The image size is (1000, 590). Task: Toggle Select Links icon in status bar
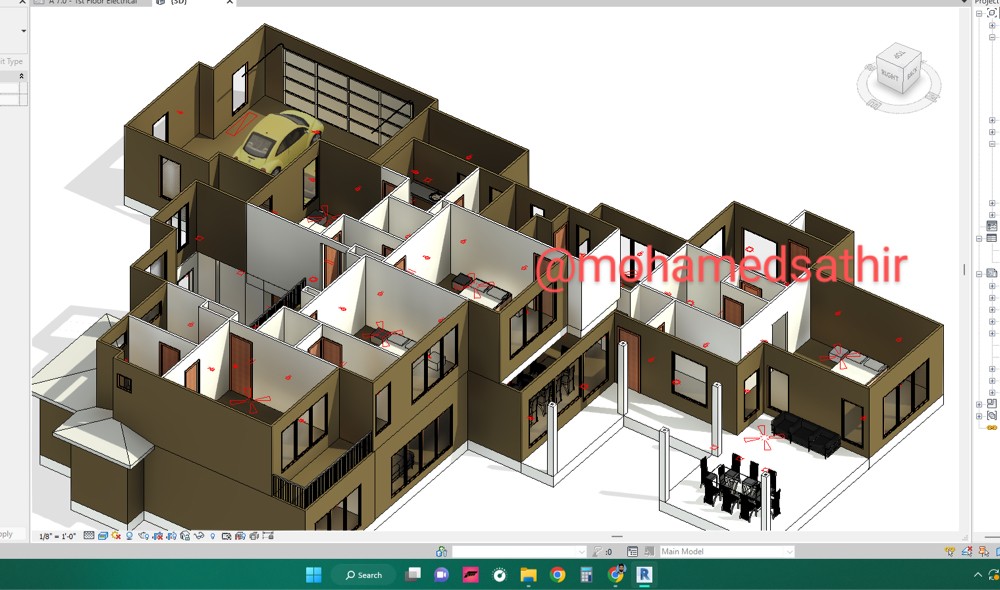[950, 551]
